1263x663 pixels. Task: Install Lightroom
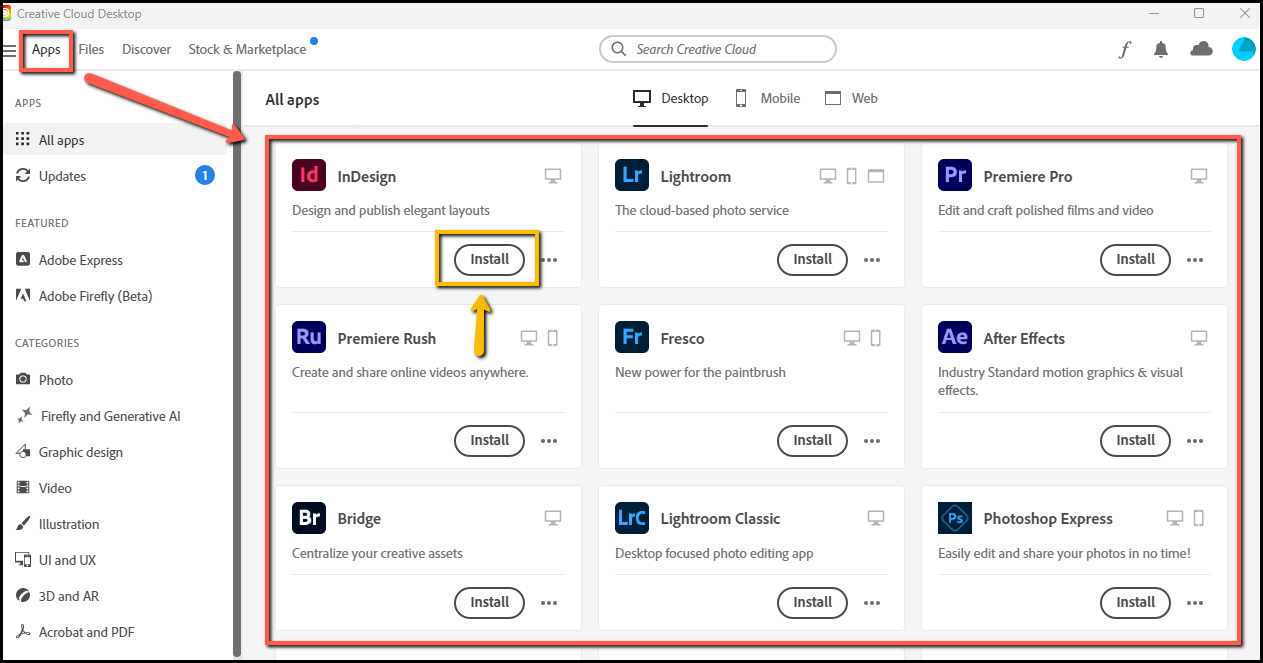click(x=813, y=259)
